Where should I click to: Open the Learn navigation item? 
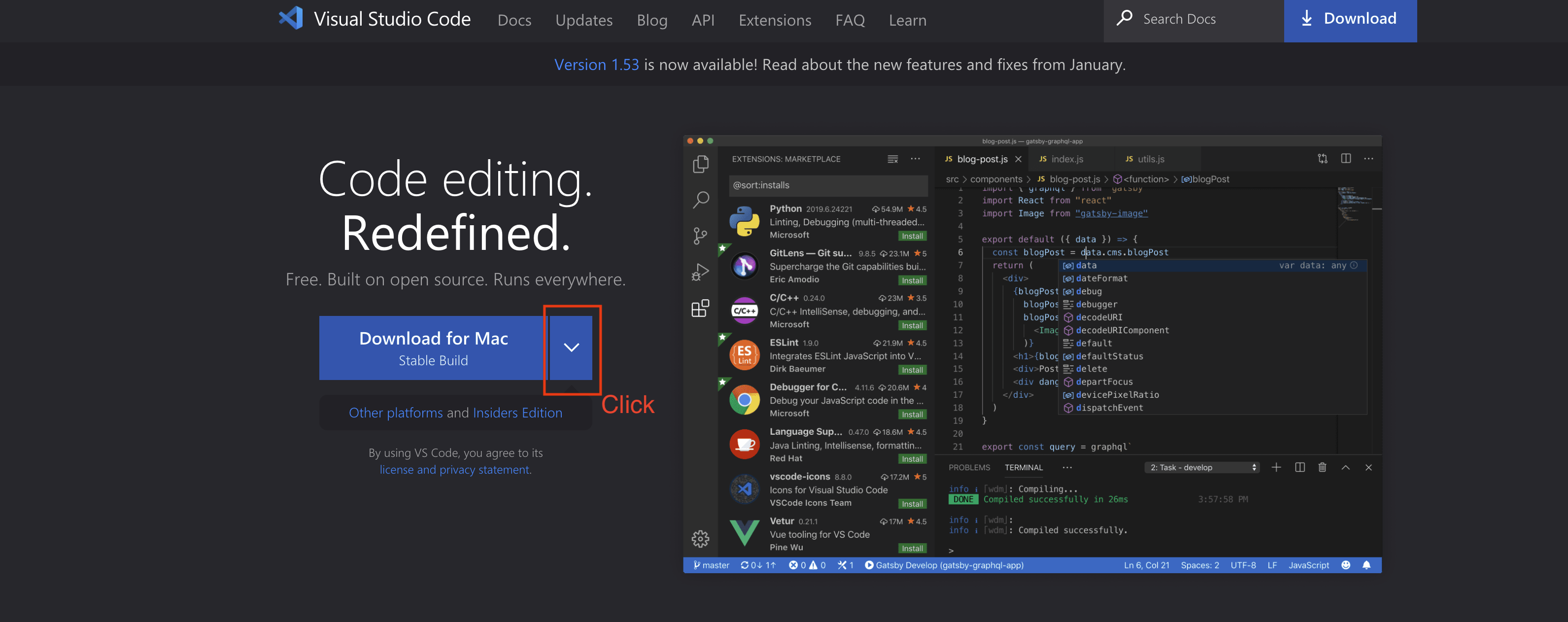pyautogui.click(x=908, y=20)
